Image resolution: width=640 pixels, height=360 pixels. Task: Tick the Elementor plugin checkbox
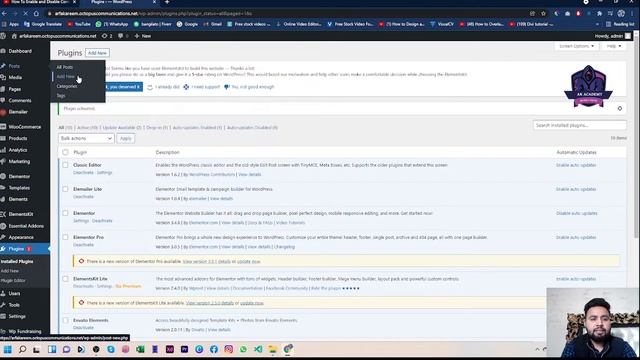pos(65,213)
